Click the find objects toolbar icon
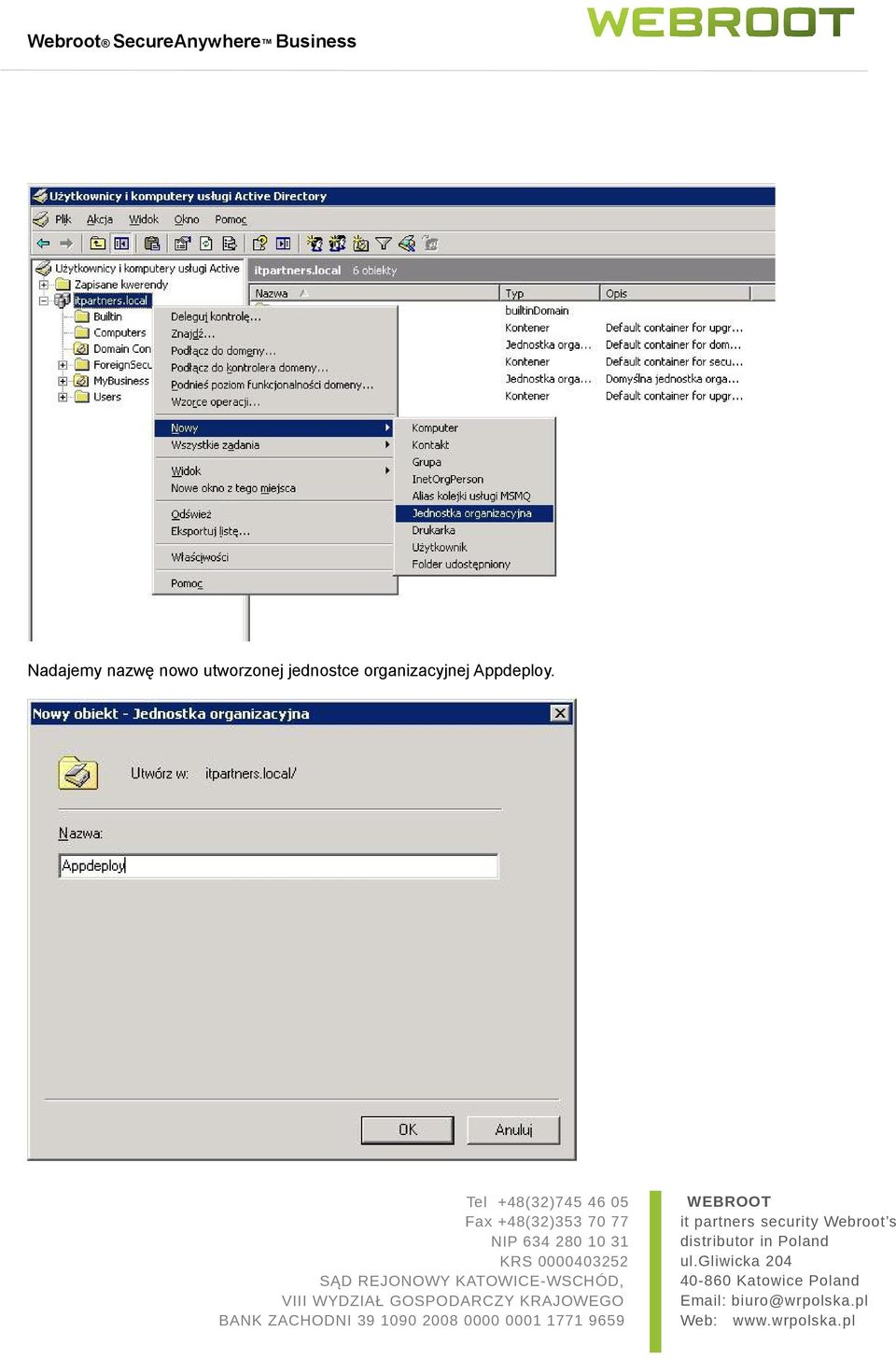 (407, 244)
